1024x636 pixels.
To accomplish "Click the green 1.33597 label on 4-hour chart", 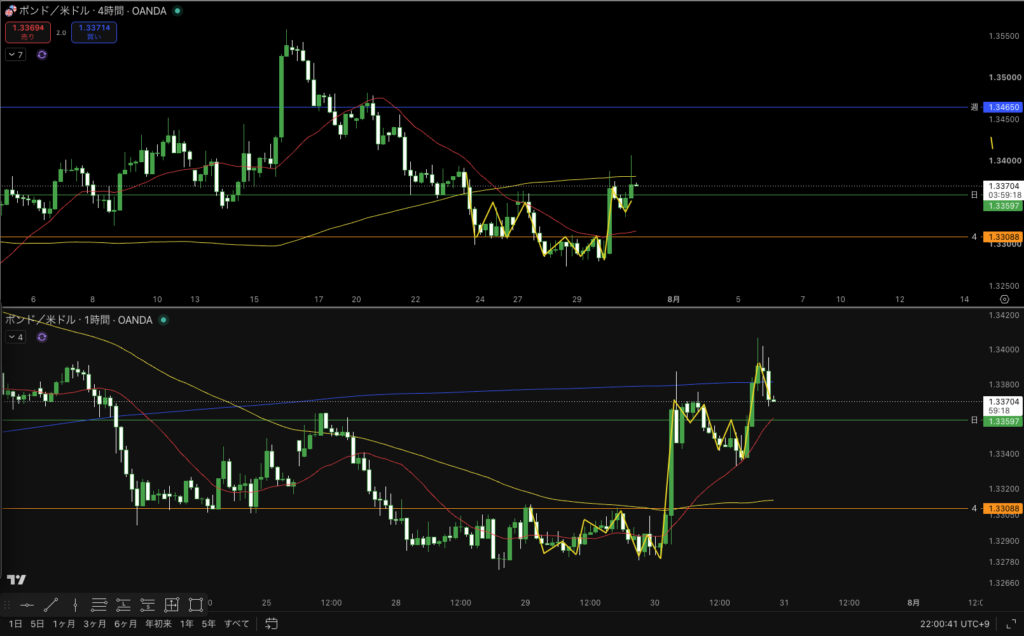I will point(1003,206).
